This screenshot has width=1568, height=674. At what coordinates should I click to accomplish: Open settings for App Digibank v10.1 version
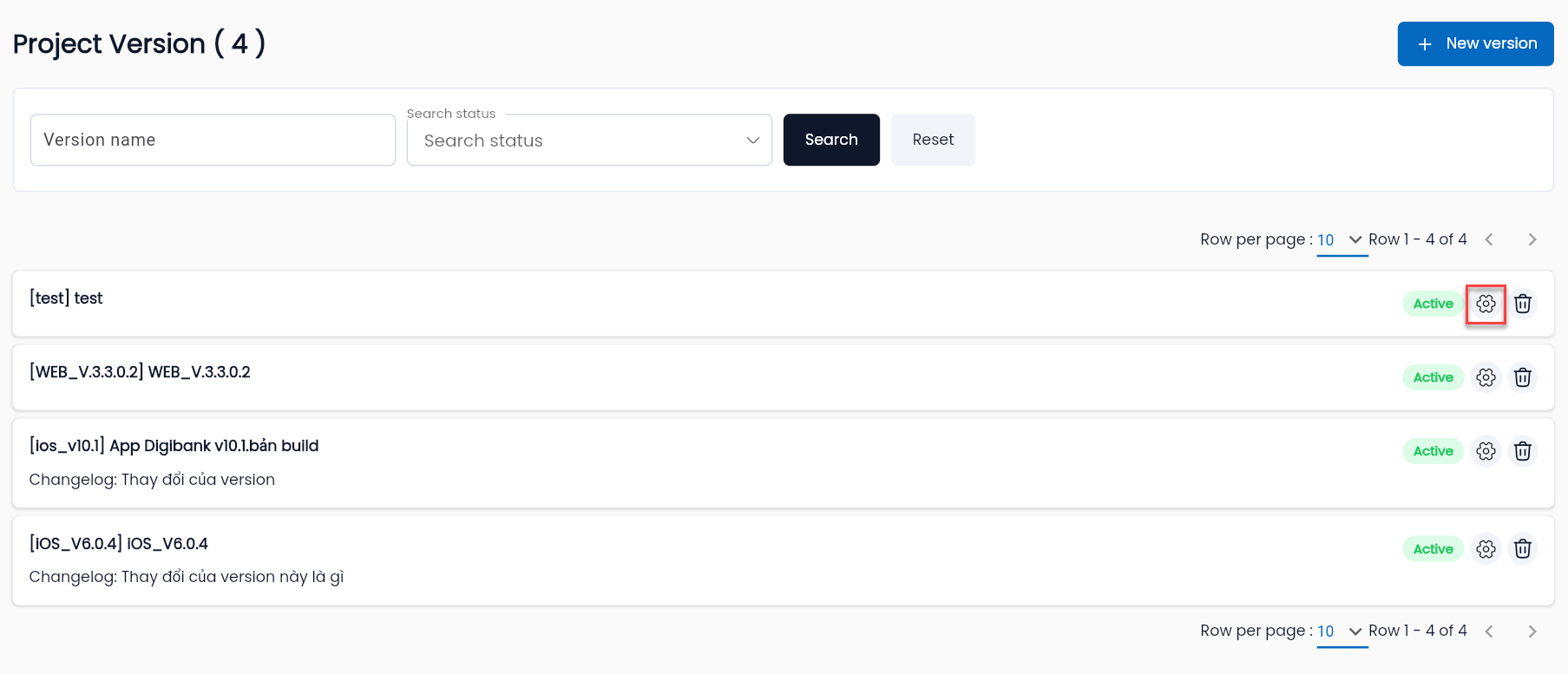[x=1486, y=451]
